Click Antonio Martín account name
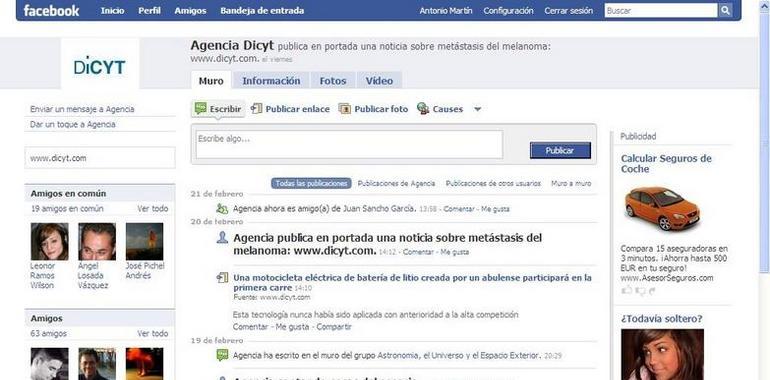 (446, 10)
